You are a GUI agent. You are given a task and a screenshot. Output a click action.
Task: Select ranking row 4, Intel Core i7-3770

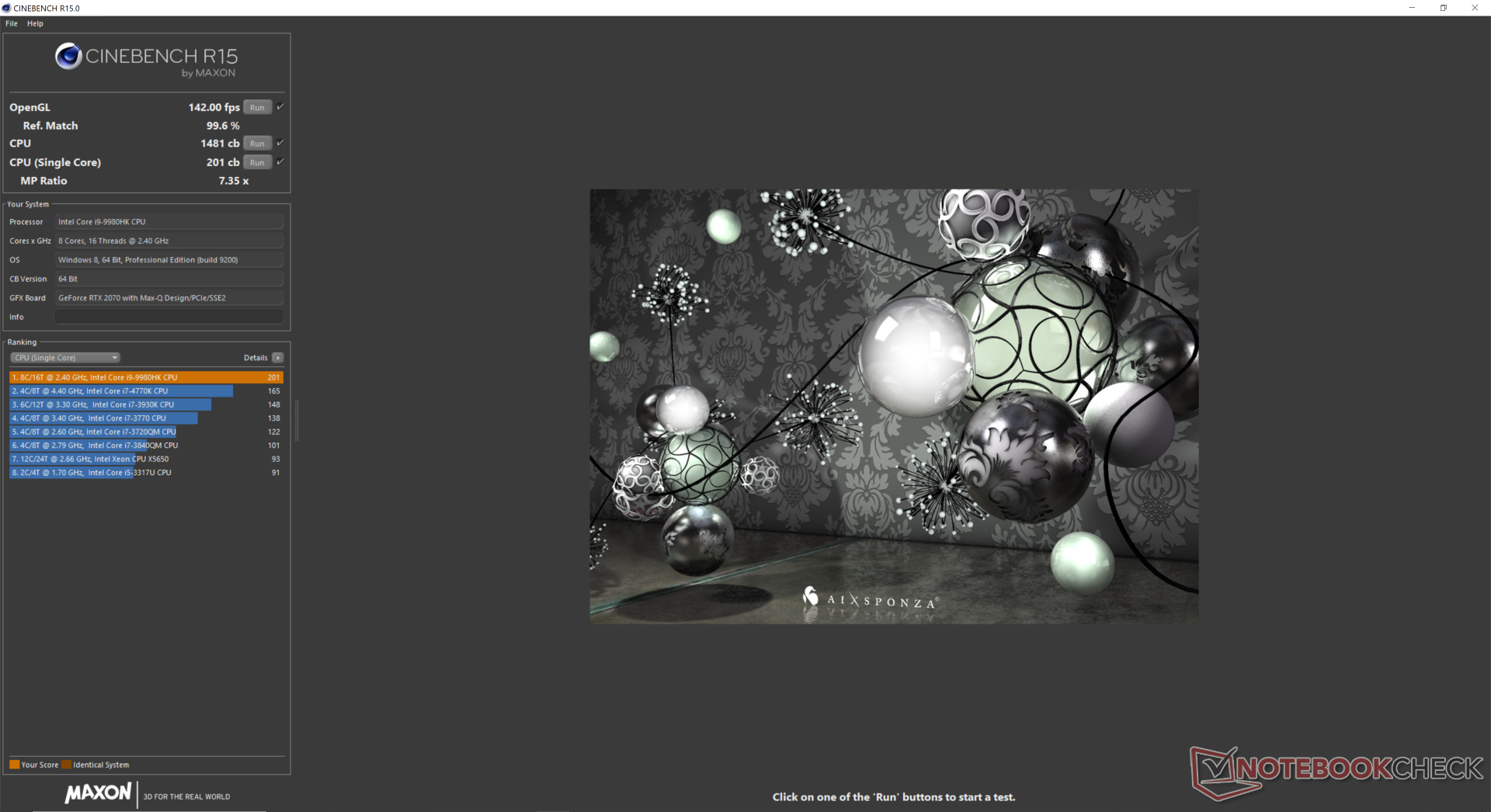(x=146, y=418)
